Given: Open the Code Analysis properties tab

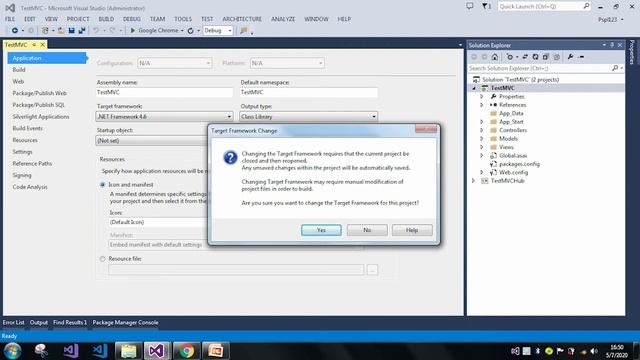Looking at the screenshot, I should 30,187.
